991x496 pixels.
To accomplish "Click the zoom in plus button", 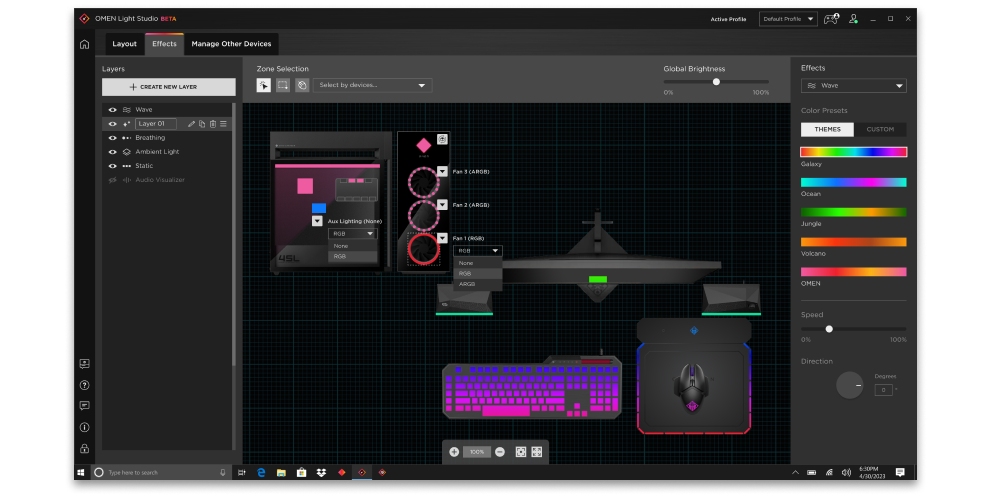I will tap(454, 452).
